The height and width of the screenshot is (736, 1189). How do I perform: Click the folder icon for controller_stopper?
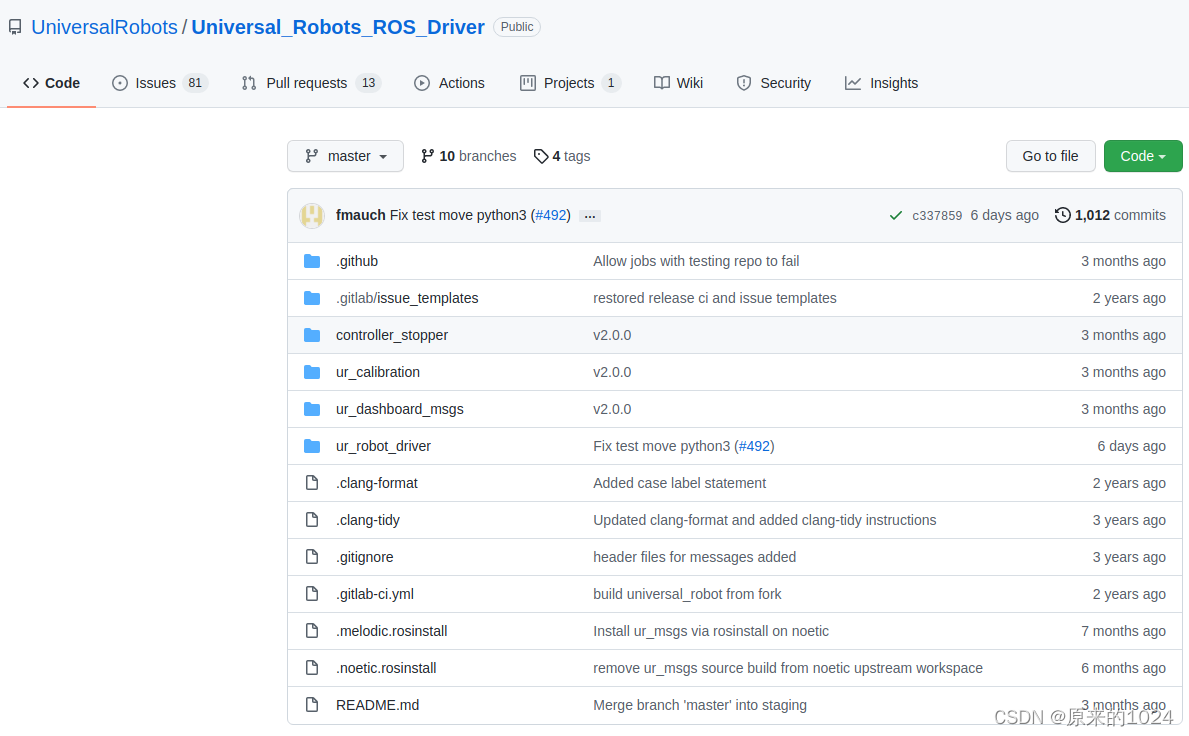312,335
